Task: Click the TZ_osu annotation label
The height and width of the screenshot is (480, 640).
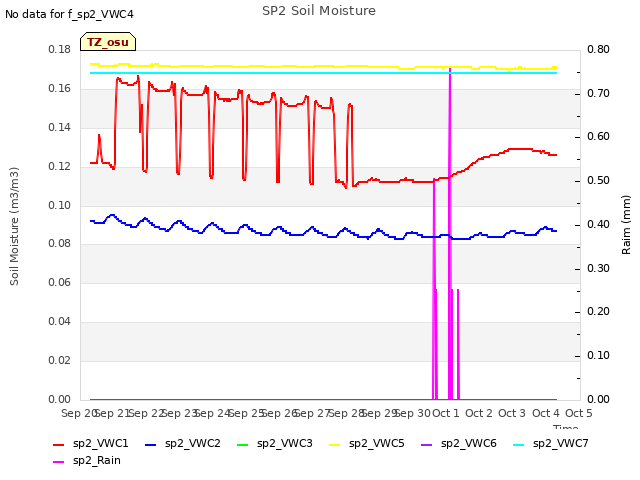Action: (x=108, y=42)
